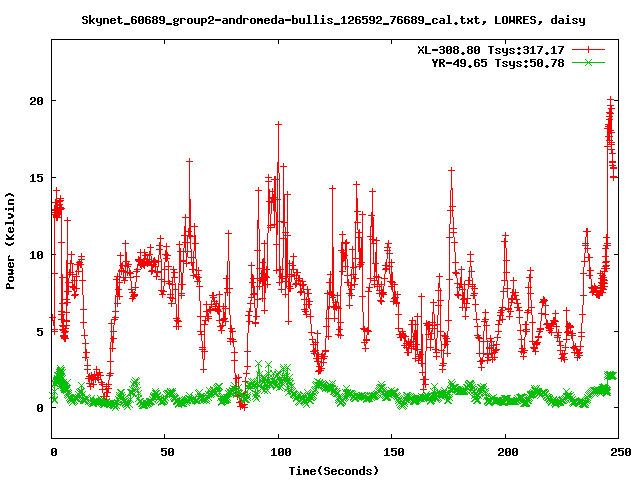Click the Power (Kelvin) axis label
This screenshot has height=480, width=640.
(10, 241)
